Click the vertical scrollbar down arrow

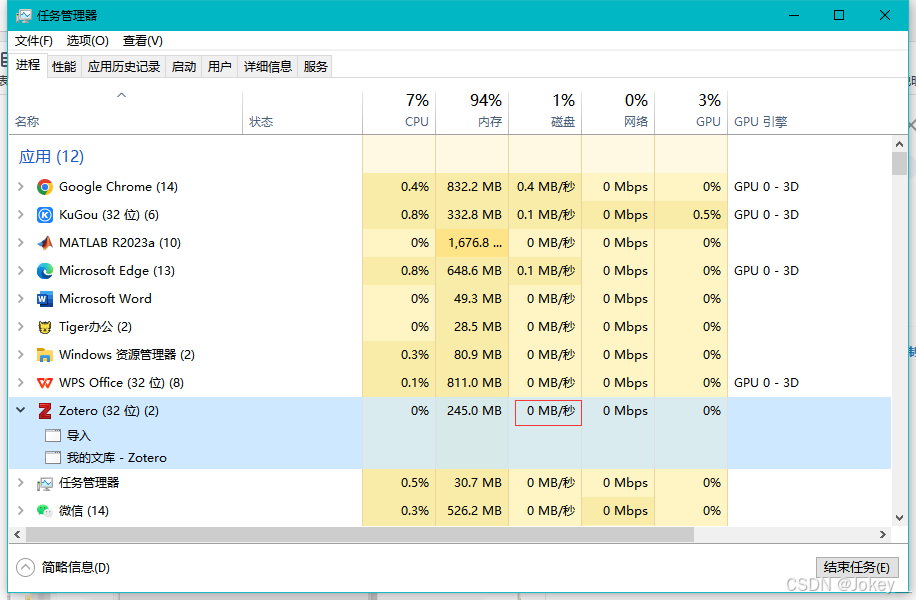pos(900,518)
